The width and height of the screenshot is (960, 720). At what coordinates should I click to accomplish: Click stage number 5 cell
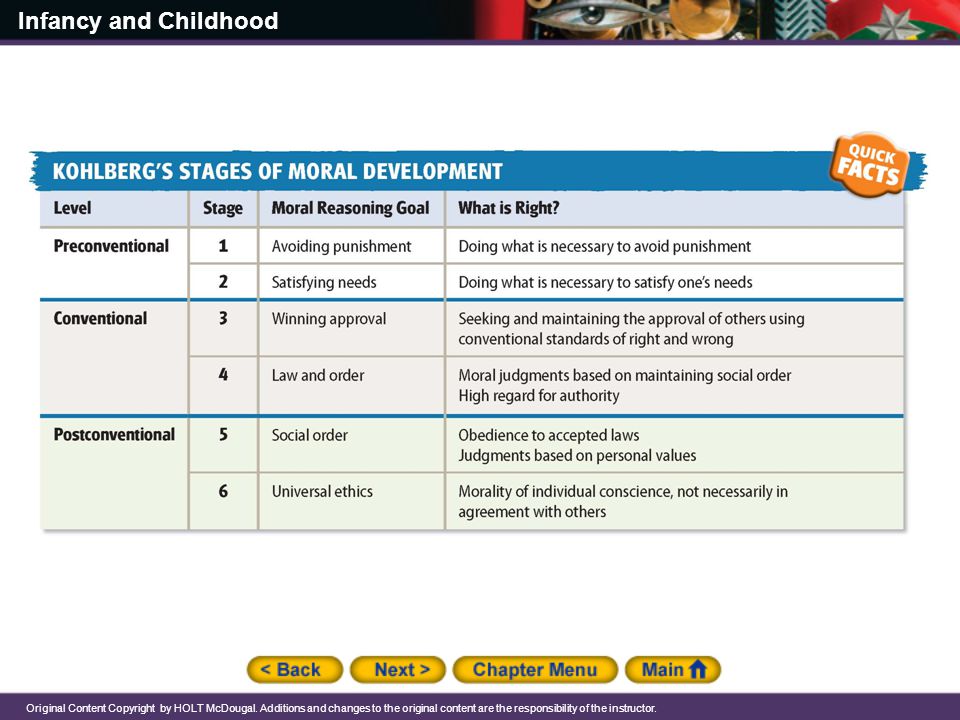point(223,444)
